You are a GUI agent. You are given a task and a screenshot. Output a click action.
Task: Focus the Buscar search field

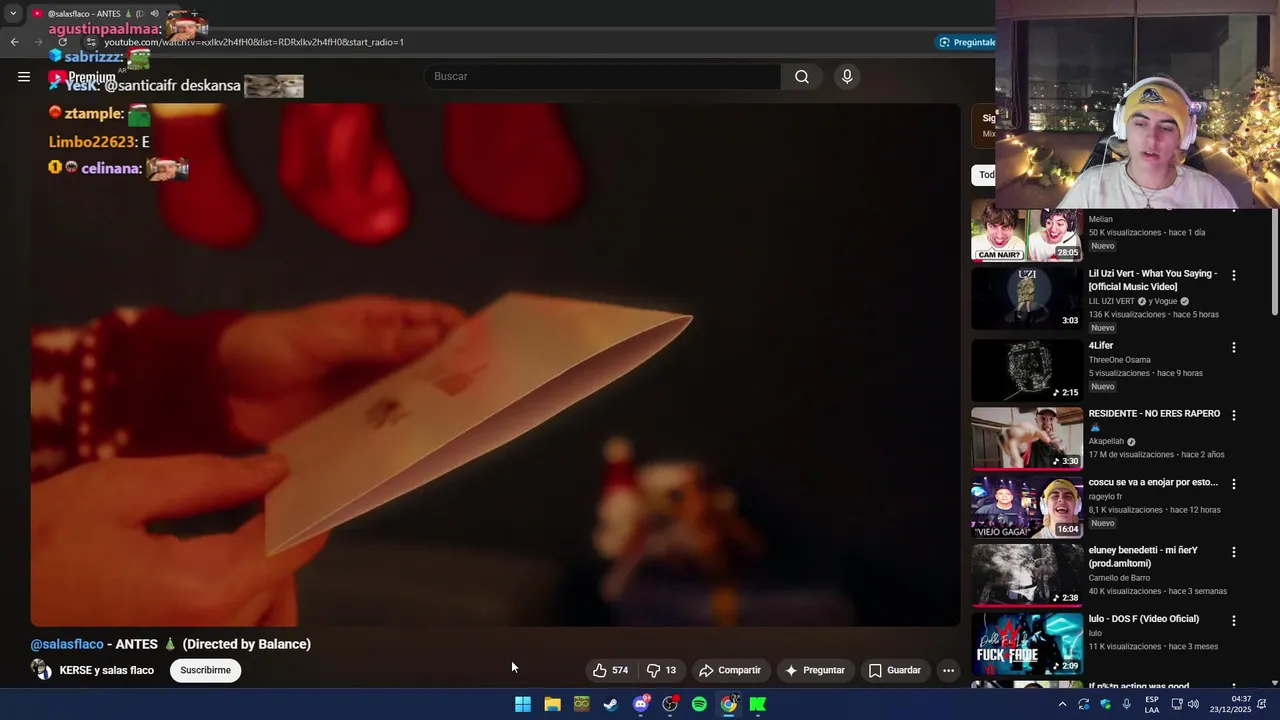(603, 77)
